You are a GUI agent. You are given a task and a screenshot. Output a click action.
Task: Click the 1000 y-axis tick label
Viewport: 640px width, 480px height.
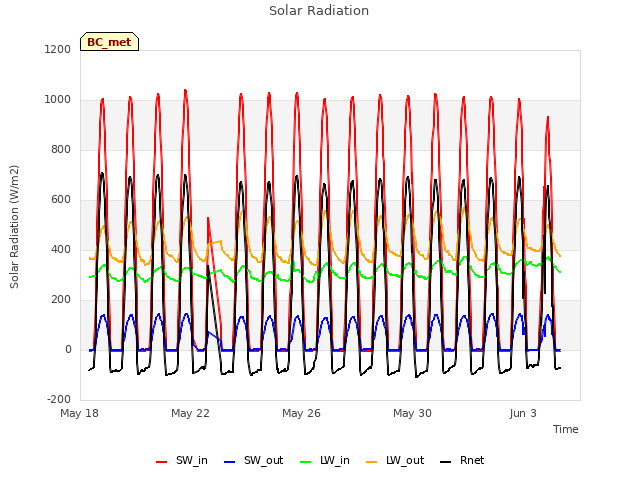tap(58, 100)
